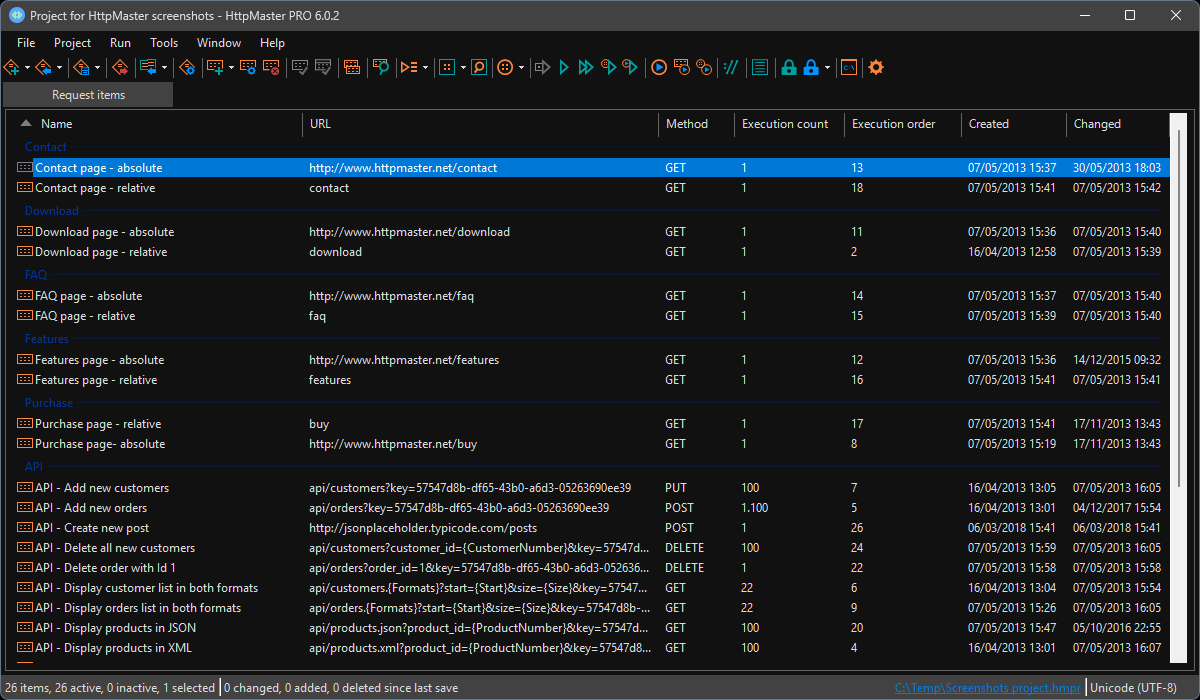Expand dropdown arrow beside save project icon
The width and height of the screenshot is (1200, 700).
(98, 68)
